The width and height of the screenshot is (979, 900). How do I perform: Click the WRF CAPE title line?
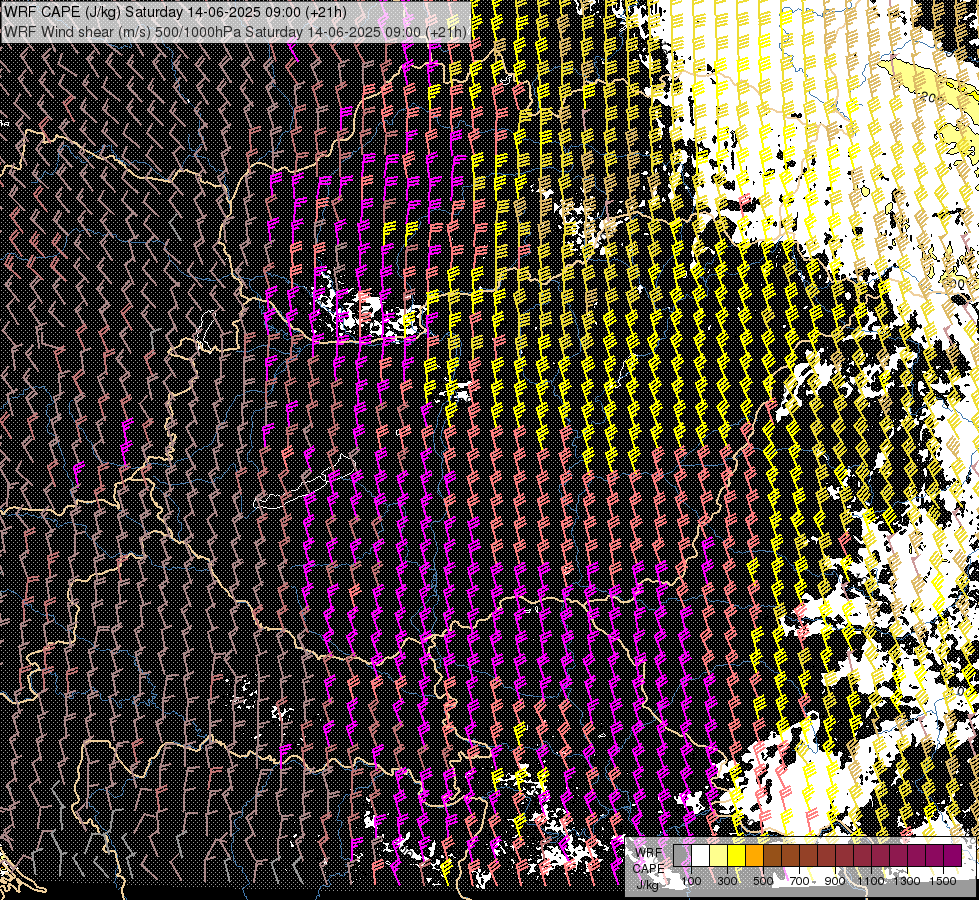[x=176, y=12]
